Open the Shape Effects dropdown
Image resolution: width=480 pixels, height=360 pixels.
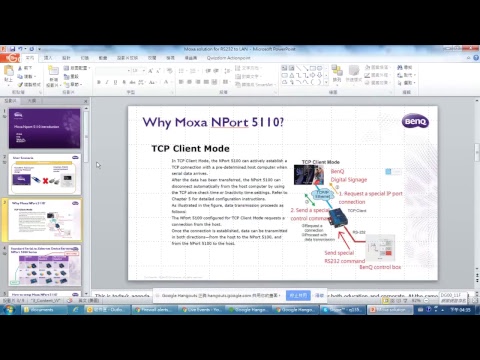click(x=377, y=83)
